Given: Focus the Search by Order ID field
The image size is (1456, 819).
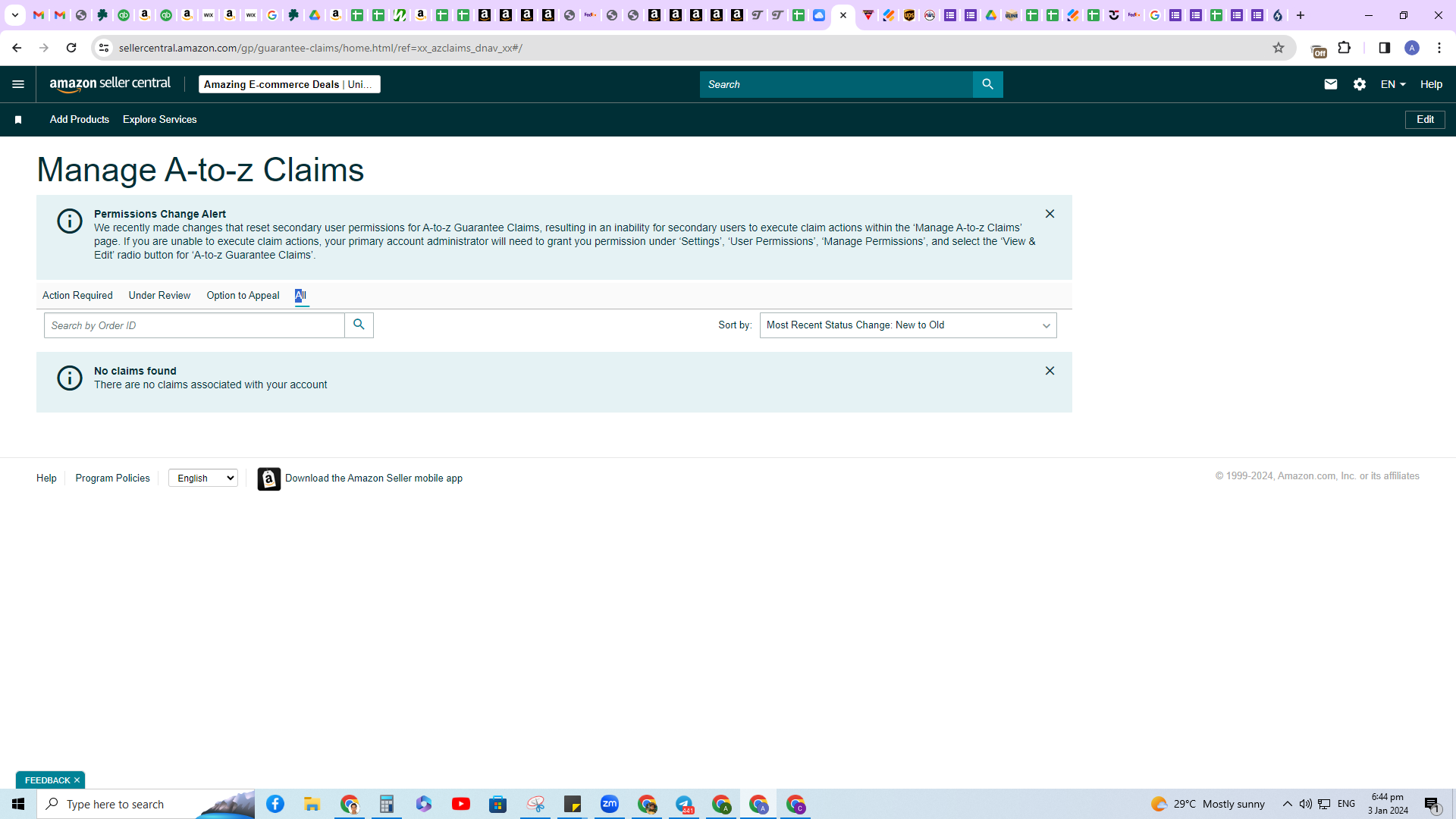Looking at the screenshot, I should coord(194,325).
